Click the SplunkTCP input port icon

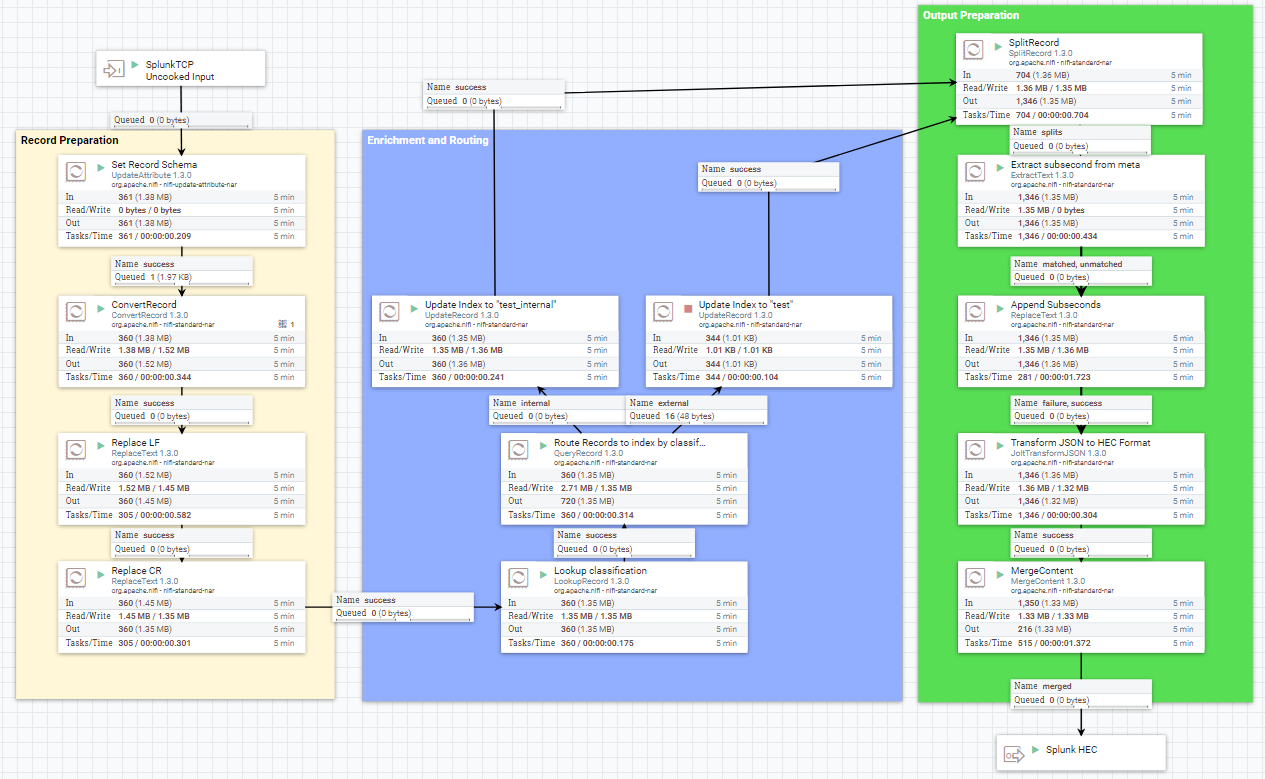(114, 70)
